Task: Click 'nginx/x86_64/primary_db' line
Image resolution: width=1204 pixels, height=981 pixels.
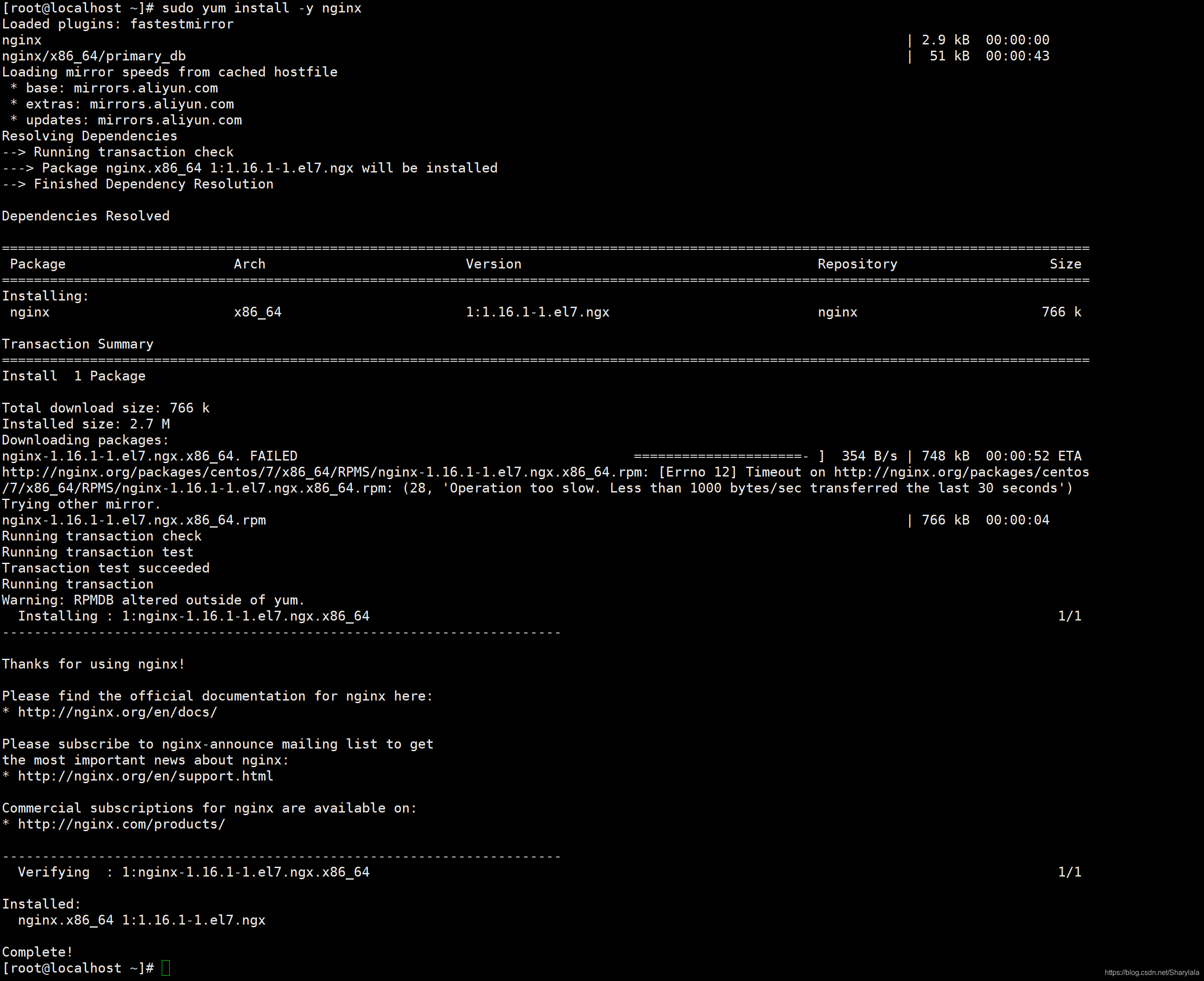Action: click(x=94, y=56)
